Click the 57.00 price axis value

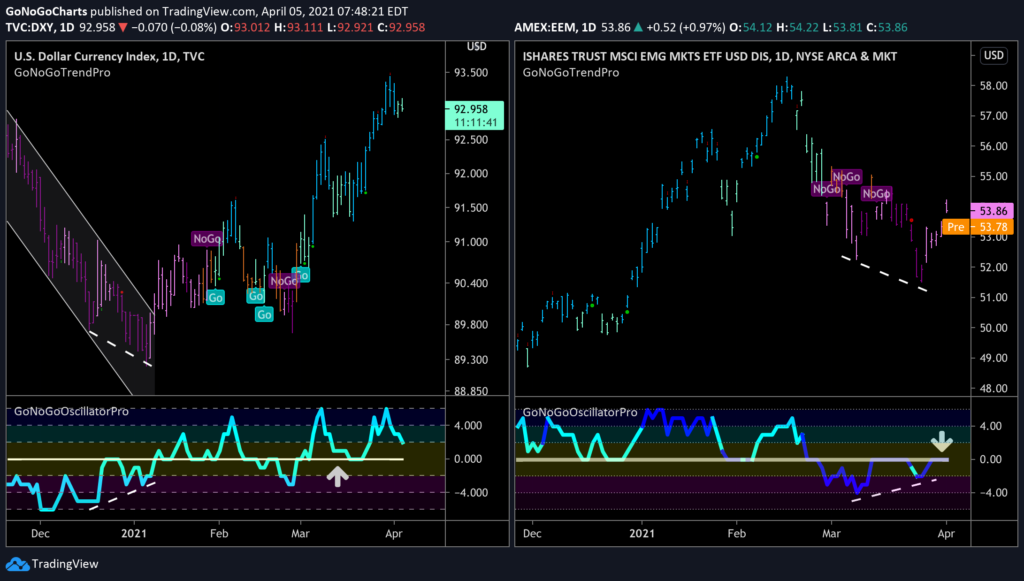coord(993,116)
